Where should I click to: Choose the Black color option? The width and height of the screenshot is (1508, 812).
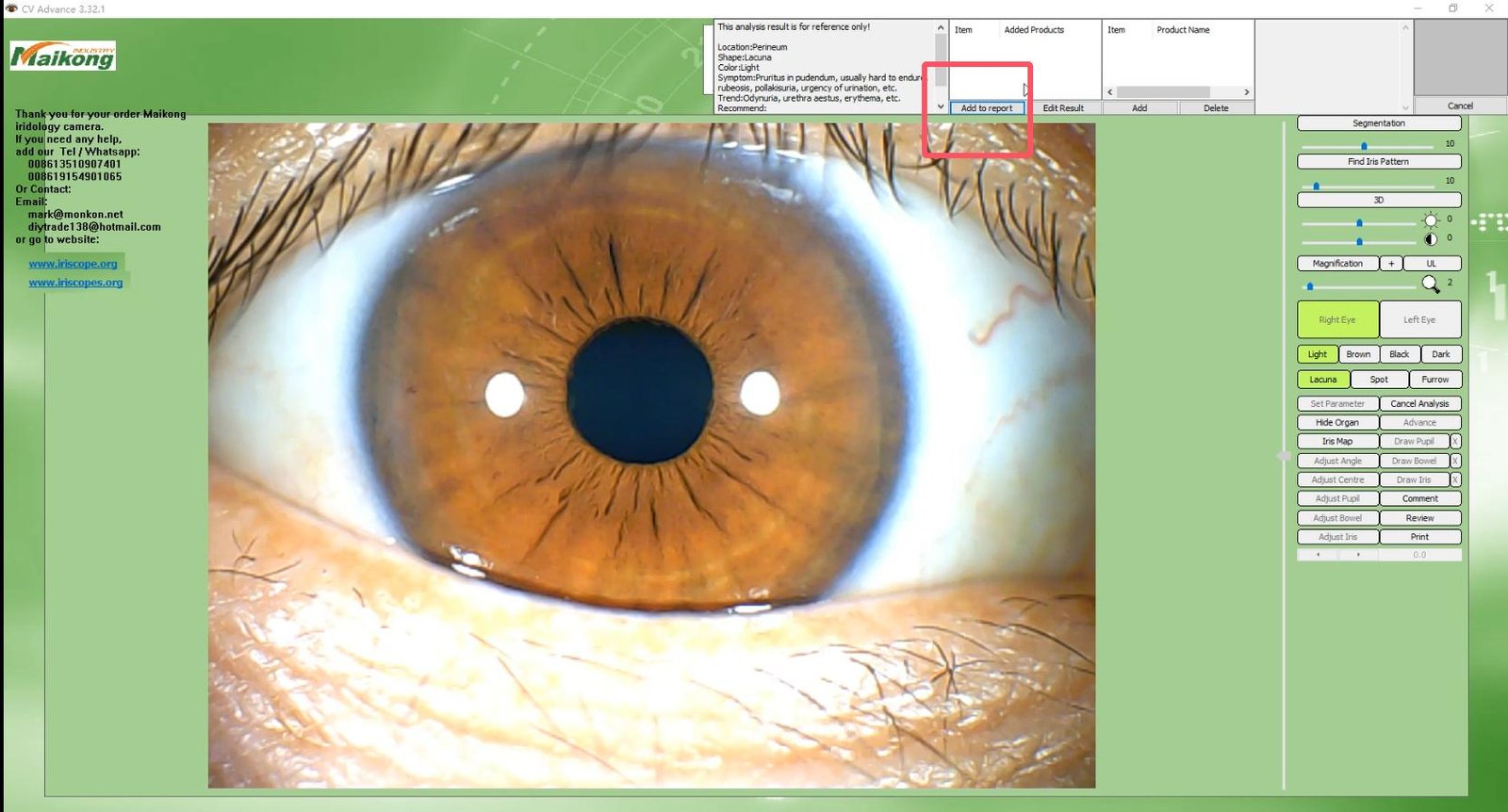coord(1400,355)
